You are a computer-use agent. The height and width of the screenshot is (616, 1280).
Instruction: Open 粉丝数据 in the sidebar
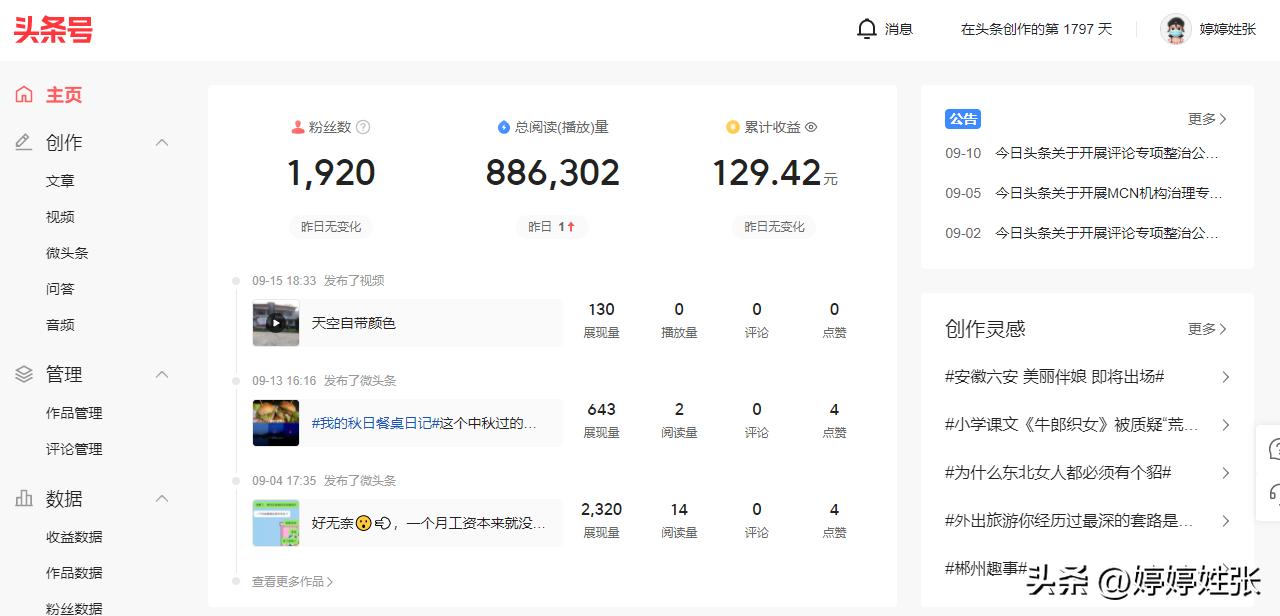click(x=74, y=608)
